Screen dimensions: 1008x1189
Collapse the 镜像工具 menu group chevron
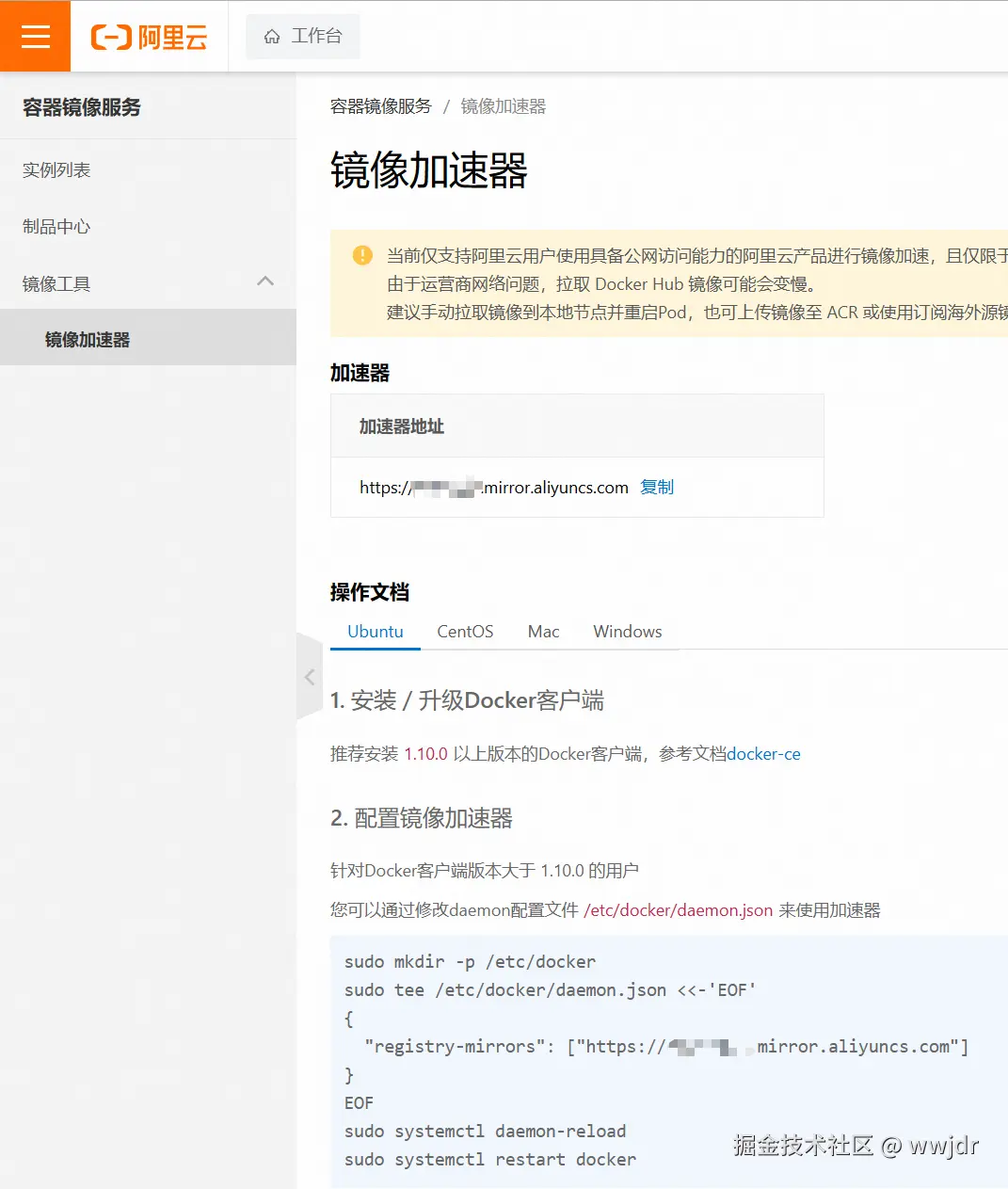265,281
